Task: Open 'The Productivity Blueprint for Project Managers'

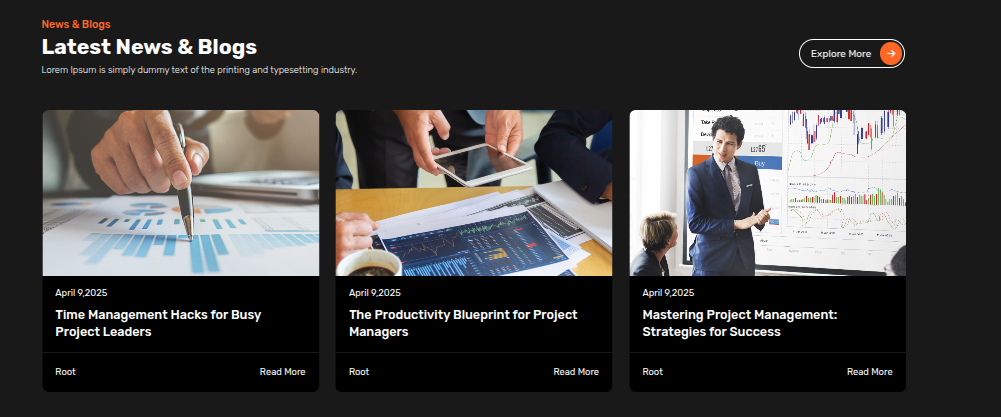Action: coord(463,323)
